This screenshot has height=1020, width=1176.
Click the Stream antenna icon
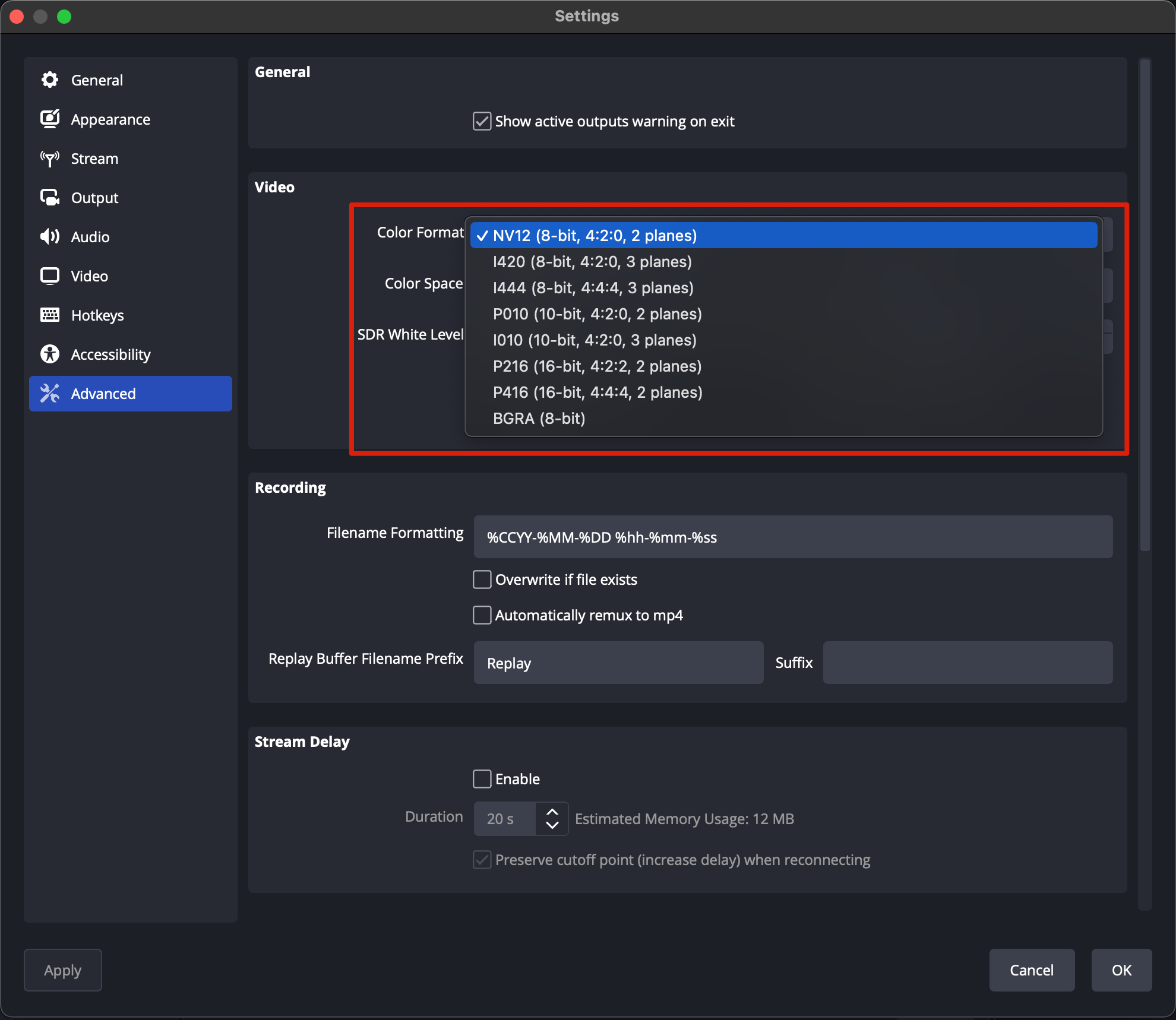click(x=50, y=159)
